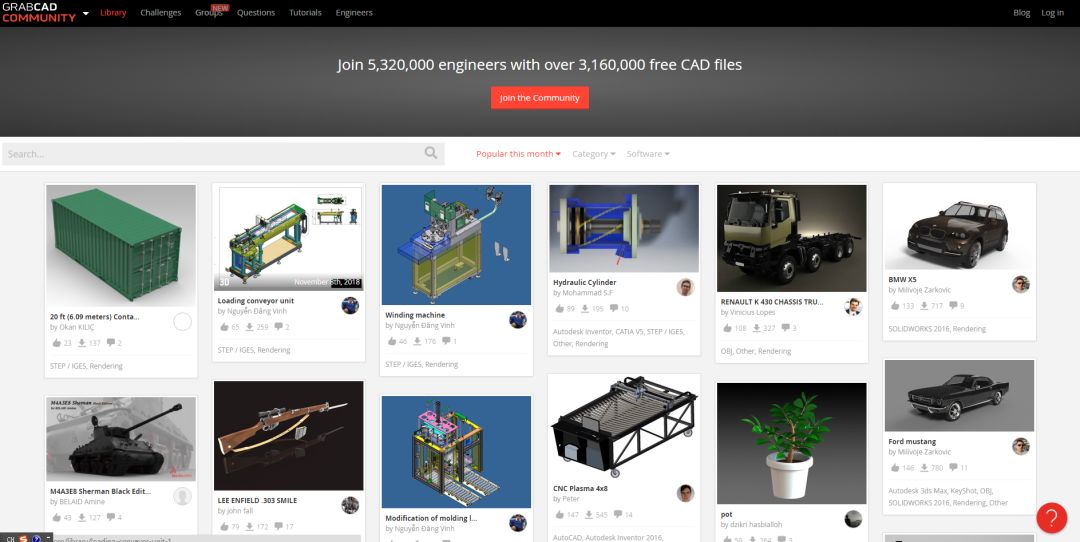Open the molding line model thumbnail

coord(456,452)
